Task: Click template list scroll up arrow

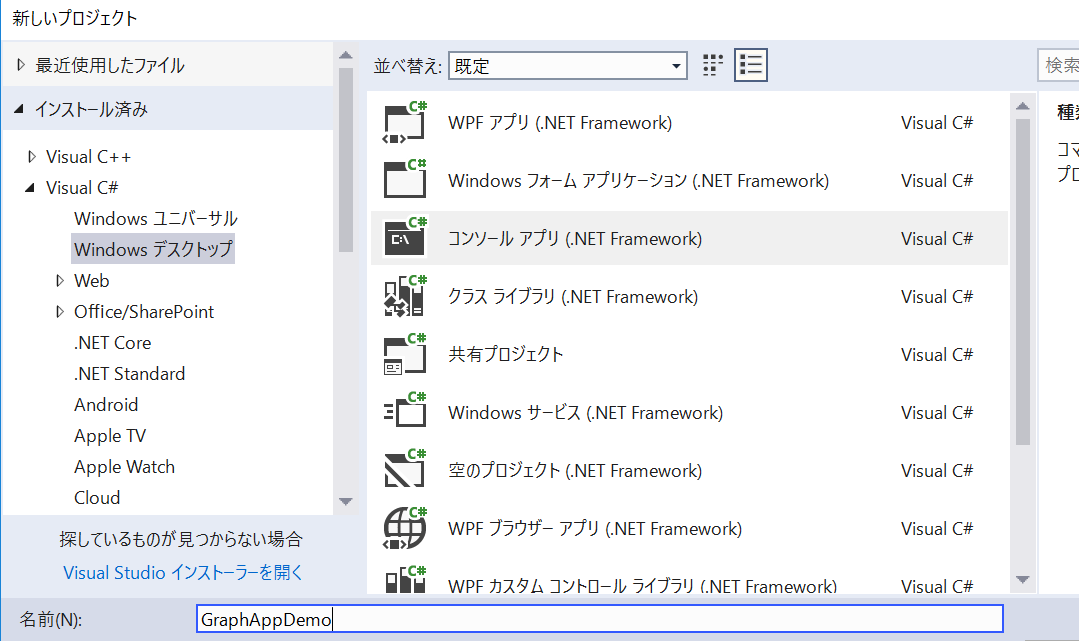Action: pyautogui.click(x=1023, y=106)
